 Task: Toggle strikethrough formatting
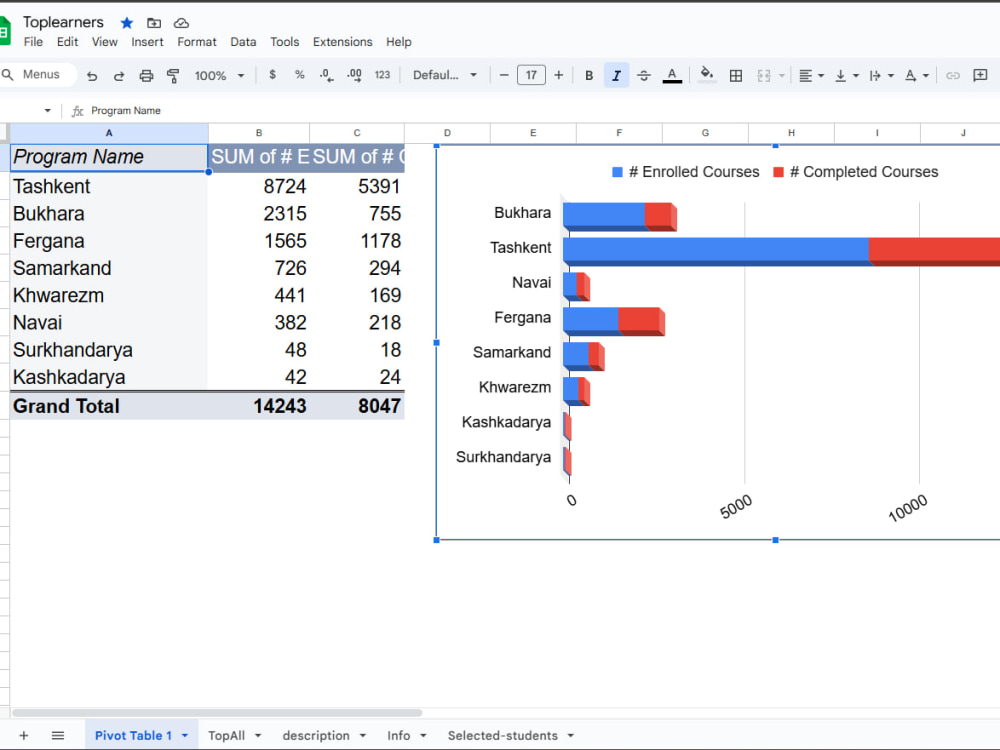pyautogui.click(x=643, y=75)
